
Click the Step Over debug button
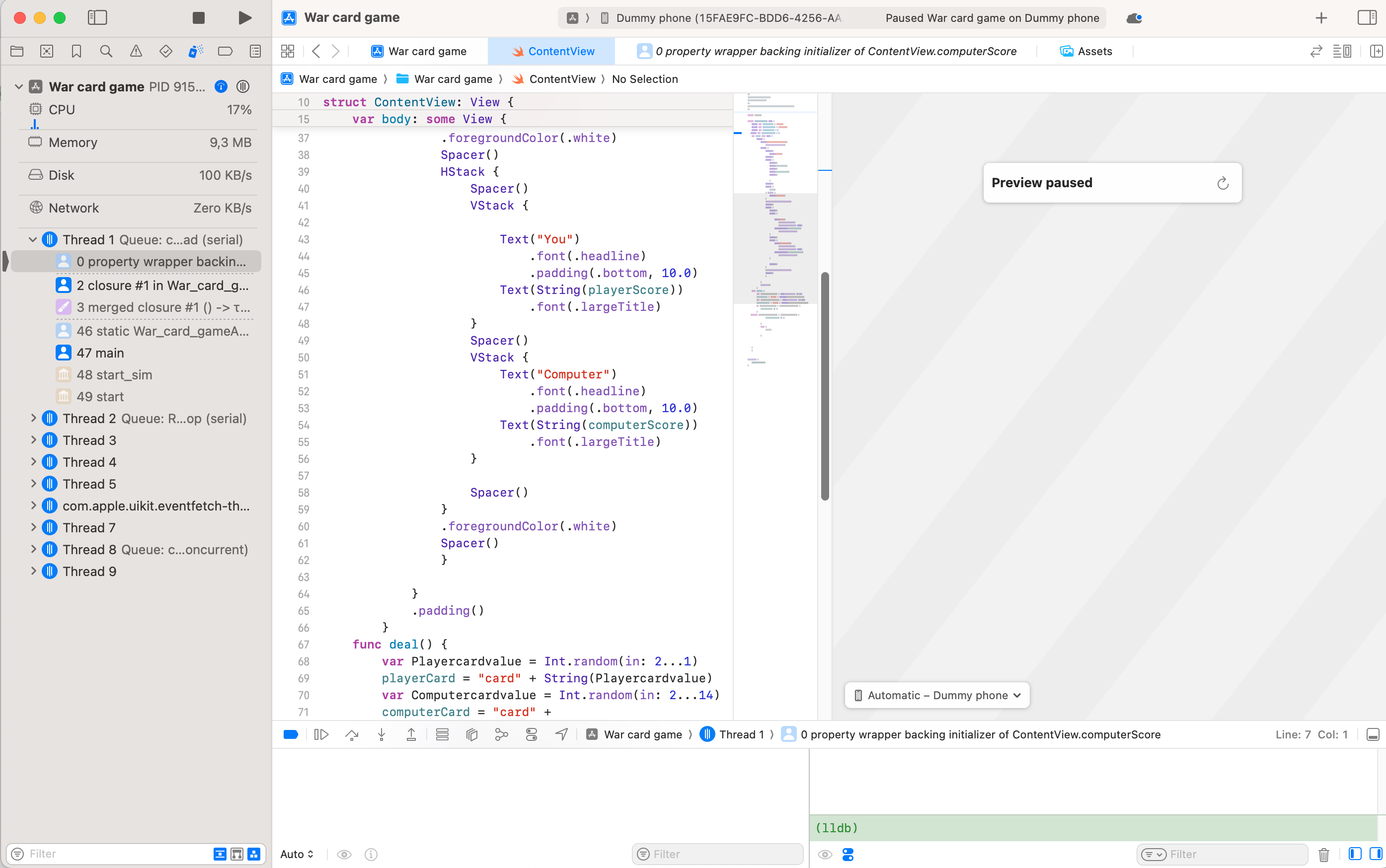tap(351, 734)
